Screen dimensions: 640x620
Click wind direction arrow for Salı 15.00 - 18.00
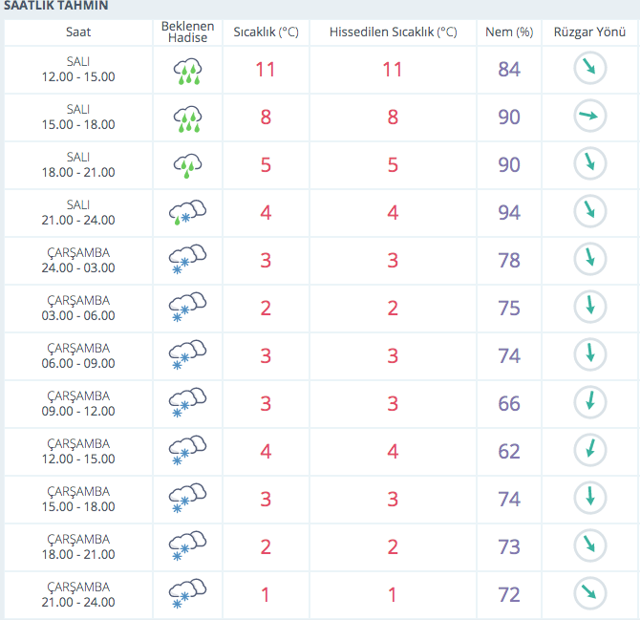(590, 117)
